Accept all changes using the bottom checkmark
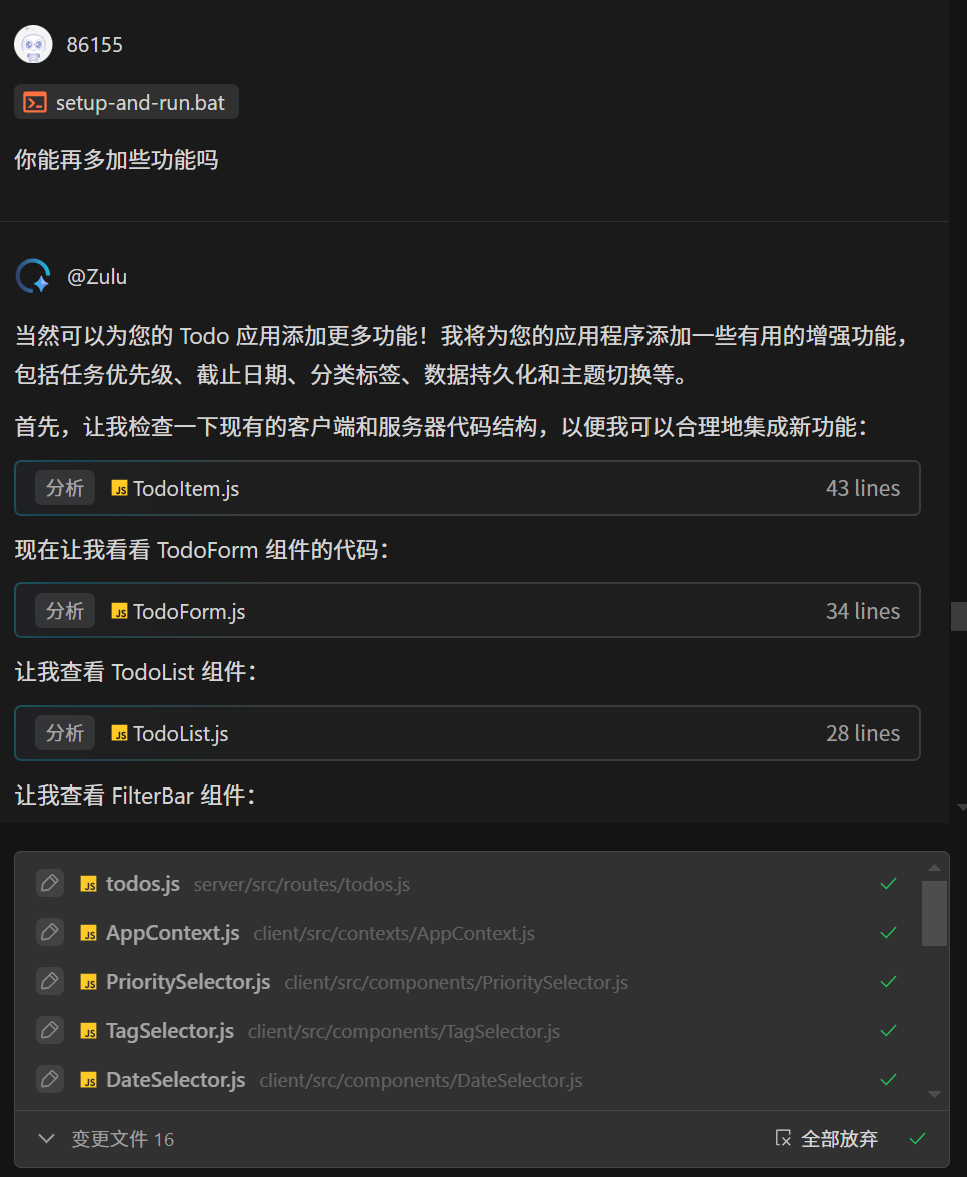This screenshot has width=967, height=1177. click(917, 1138)
